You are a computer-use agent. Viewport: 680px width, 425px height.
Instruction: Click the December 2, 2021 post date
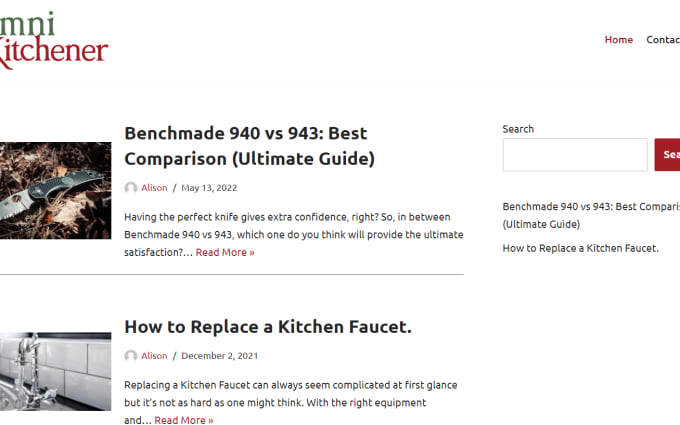pyautogui.click(x=219, y=356)
